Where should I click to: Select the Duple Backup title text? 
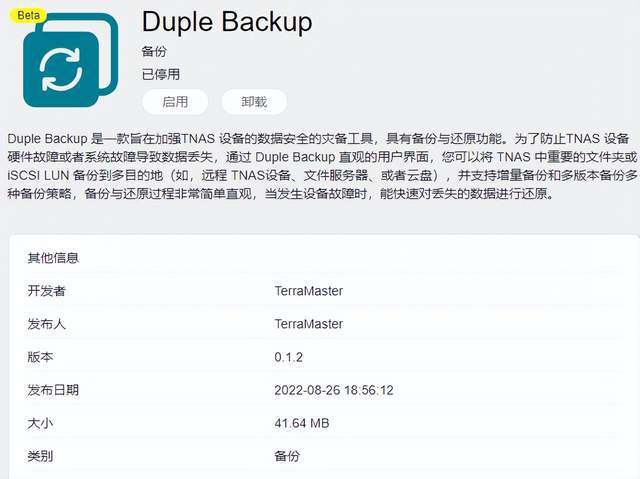tap(227, 22)
